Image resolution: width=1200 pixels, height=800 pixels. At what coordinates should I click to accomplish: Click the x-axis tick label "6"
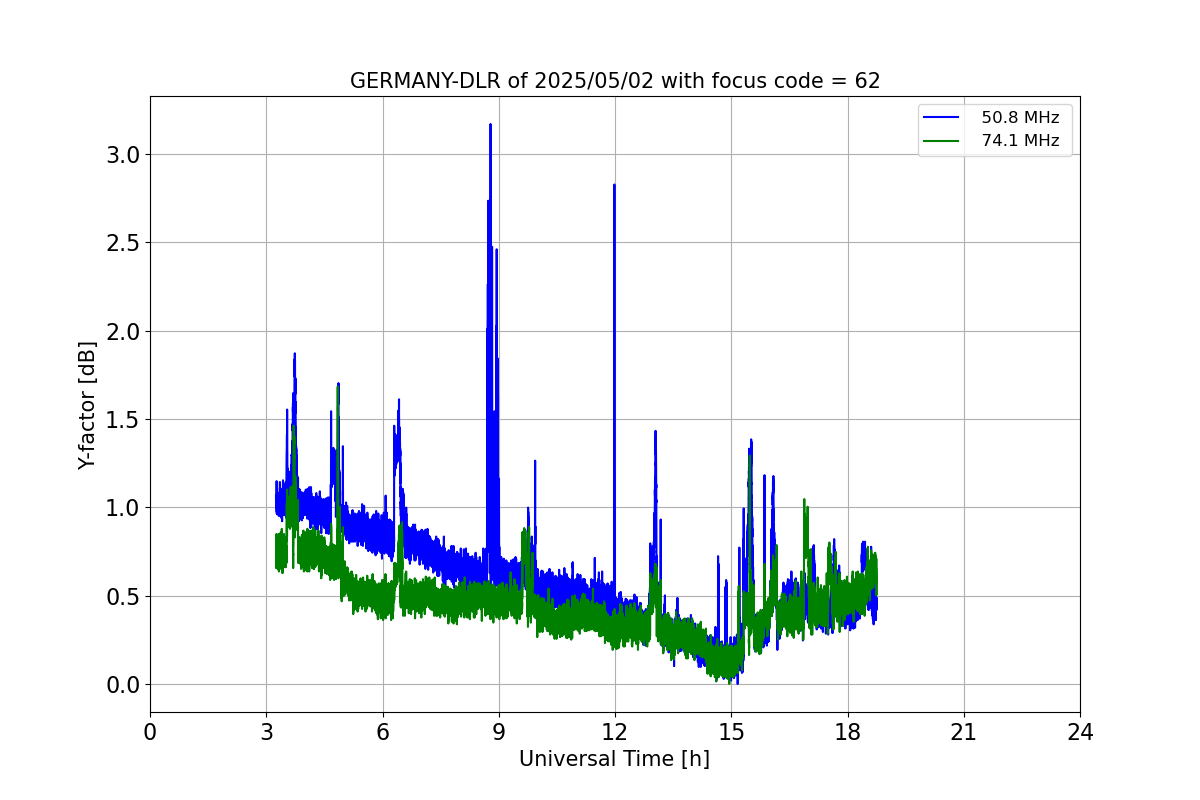tap(382, 732)
